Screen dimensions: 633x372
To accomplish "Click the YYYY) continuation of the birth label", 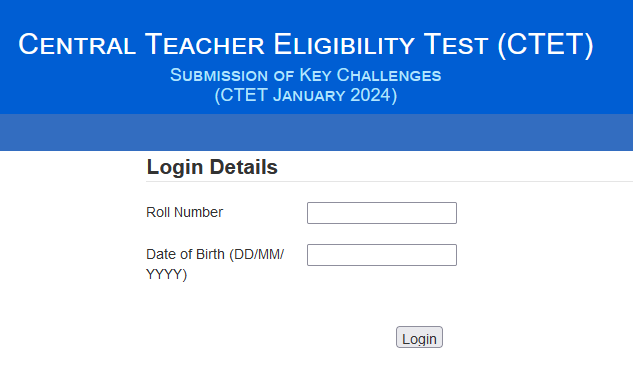I will (x=166, y=275).
